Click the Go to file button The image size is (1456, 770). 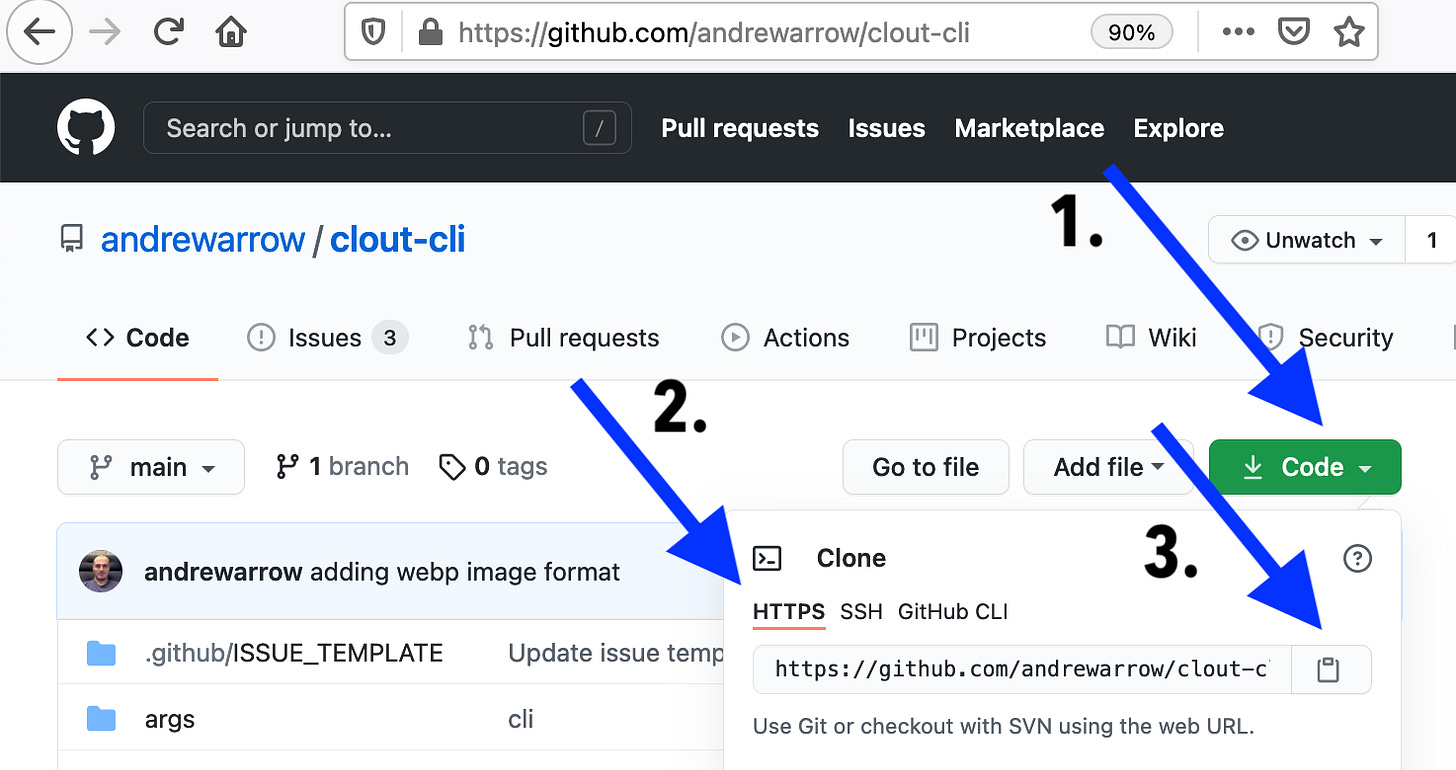click(x=926, y=467)
